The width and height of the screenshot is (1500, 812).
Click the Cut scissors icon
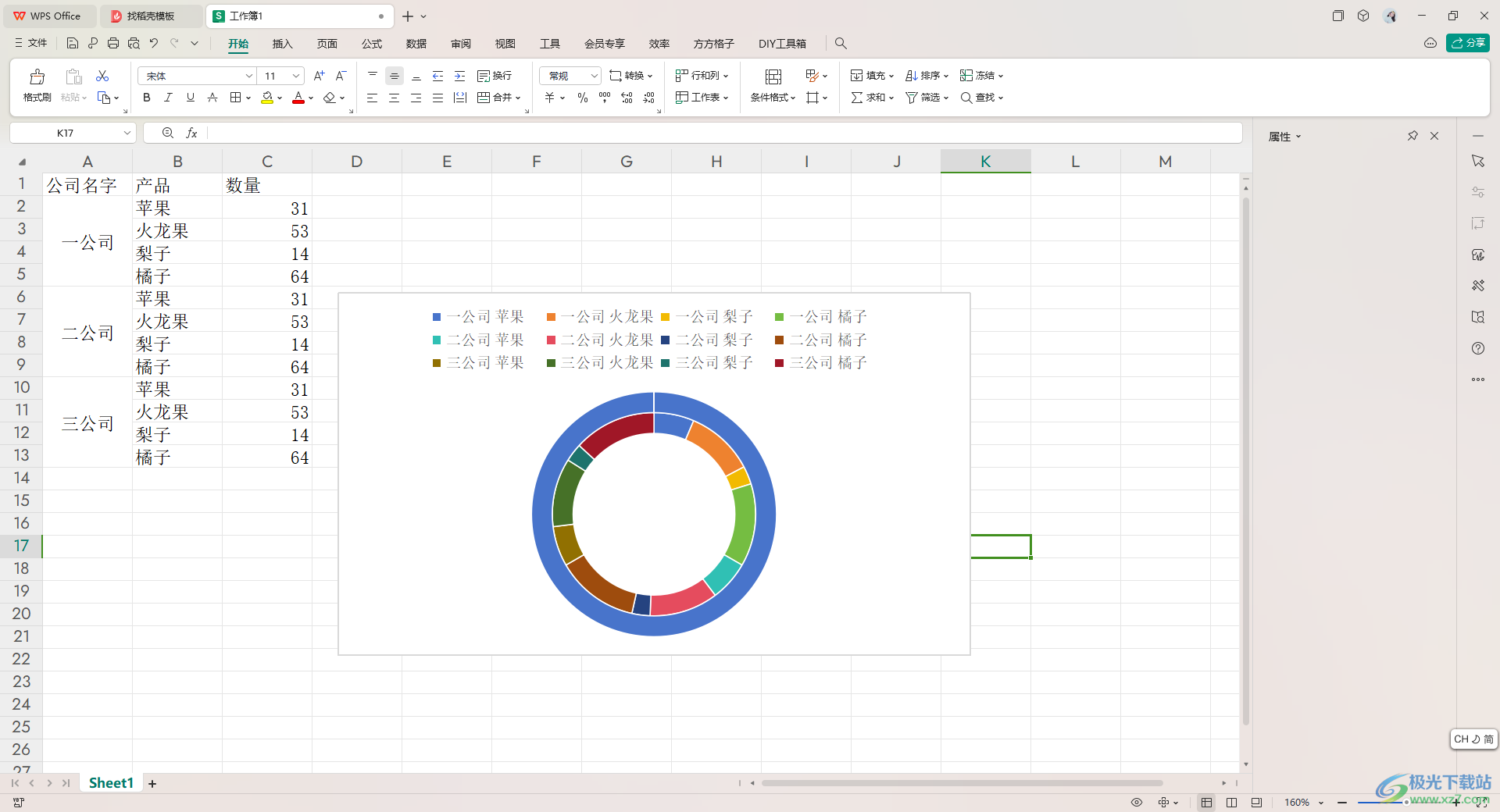[102, 76]
